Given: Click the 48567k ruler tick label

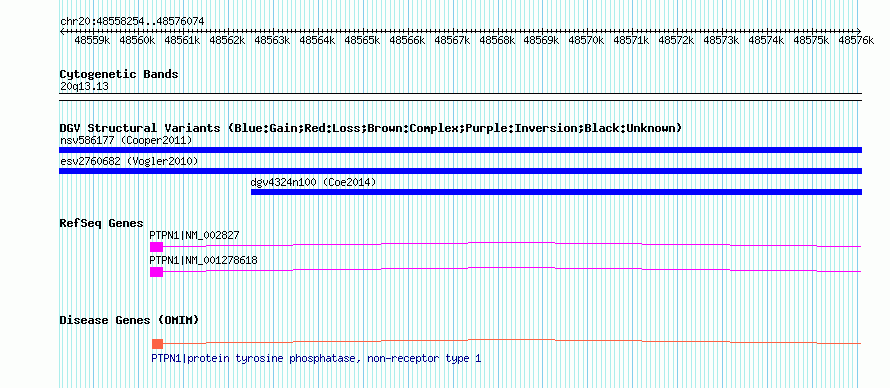Looking at the screenshot, I should [452, 41].
